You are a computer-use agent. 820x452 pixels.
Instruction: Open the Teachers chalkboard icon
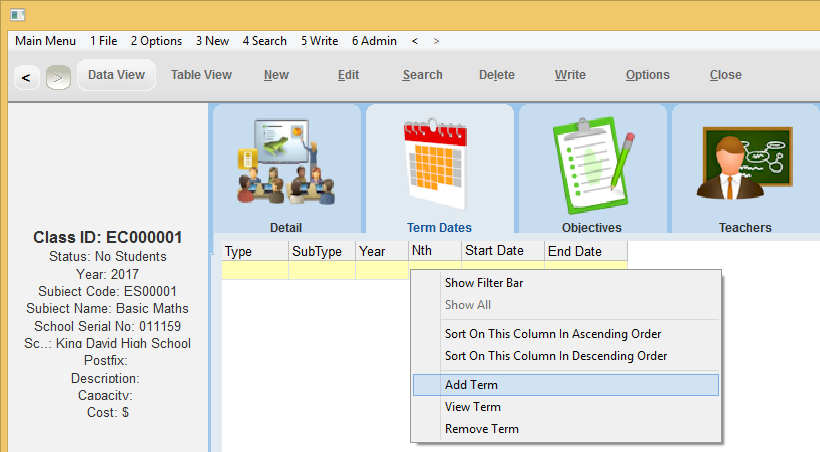745,162
